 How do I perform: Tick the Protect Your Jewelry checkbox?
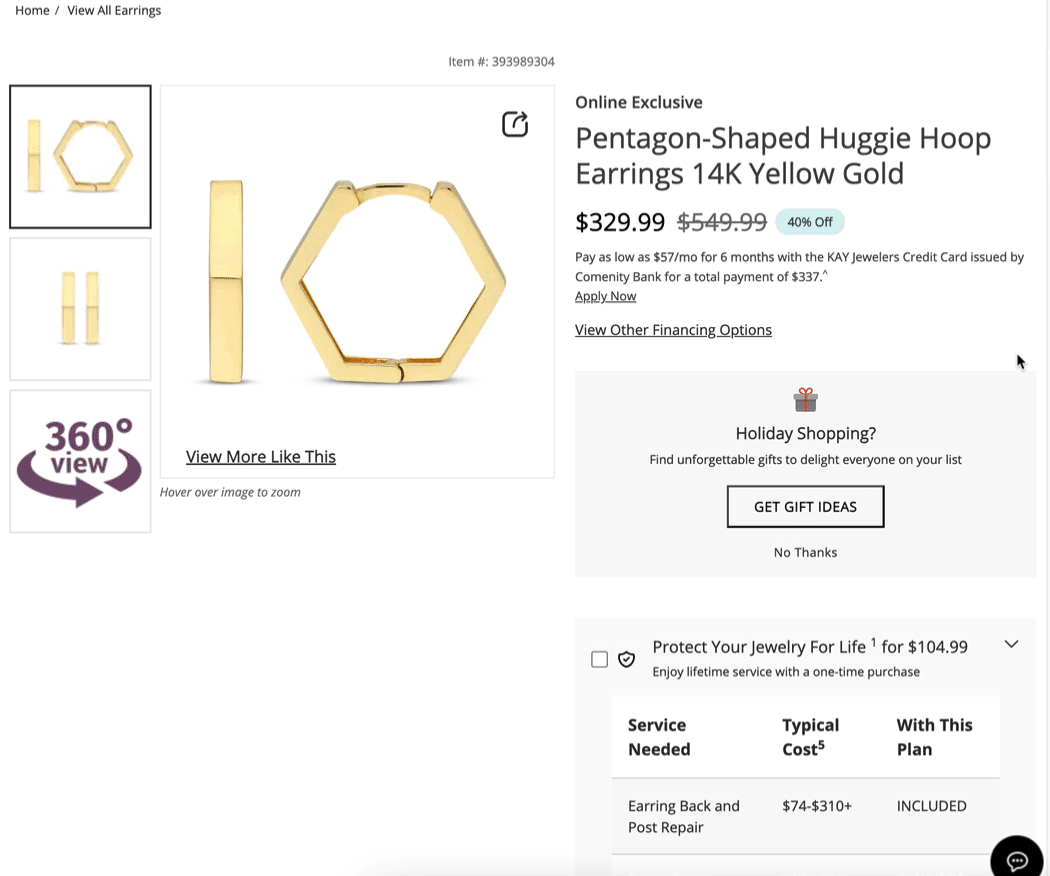click(x=600, y=659)
